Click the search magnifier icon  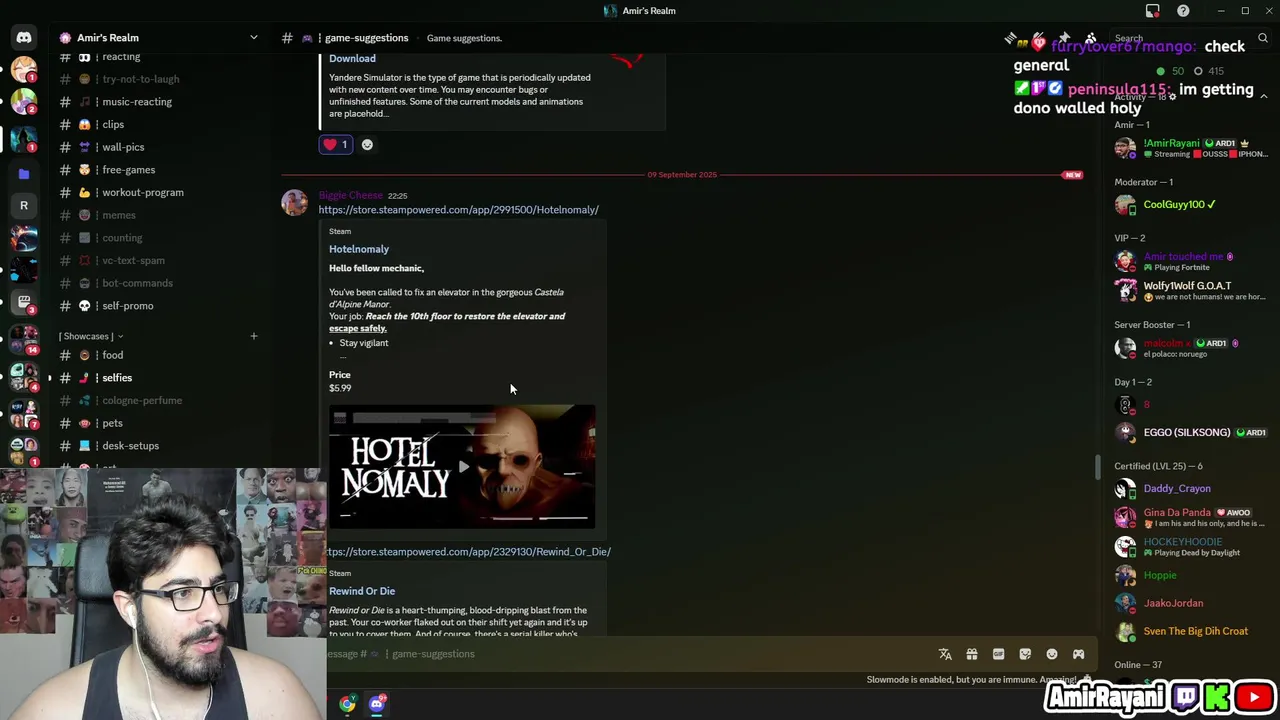pos(1263,38)
